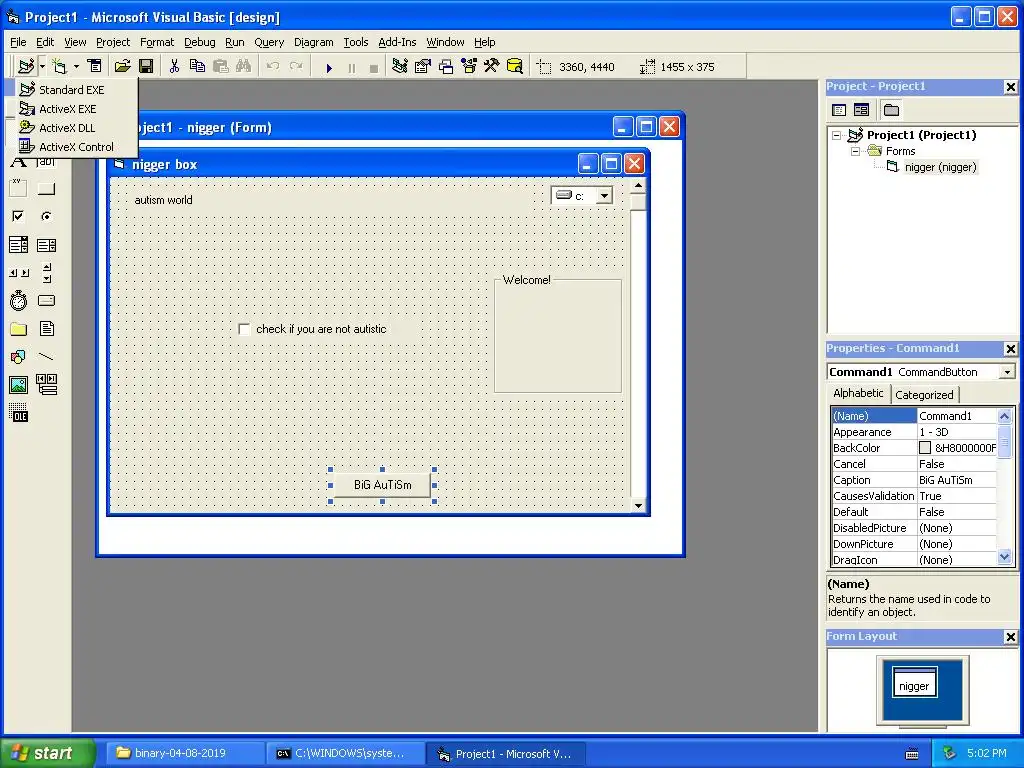Select the DirListBox folder tool in toolbox
The height and width of the screenshot is (768, 1024).
[x=18, y=328]
